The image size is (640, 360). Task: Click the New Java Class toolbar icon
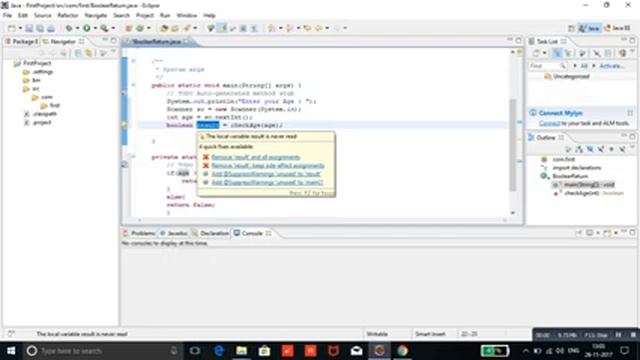click(x=140, y=28)
